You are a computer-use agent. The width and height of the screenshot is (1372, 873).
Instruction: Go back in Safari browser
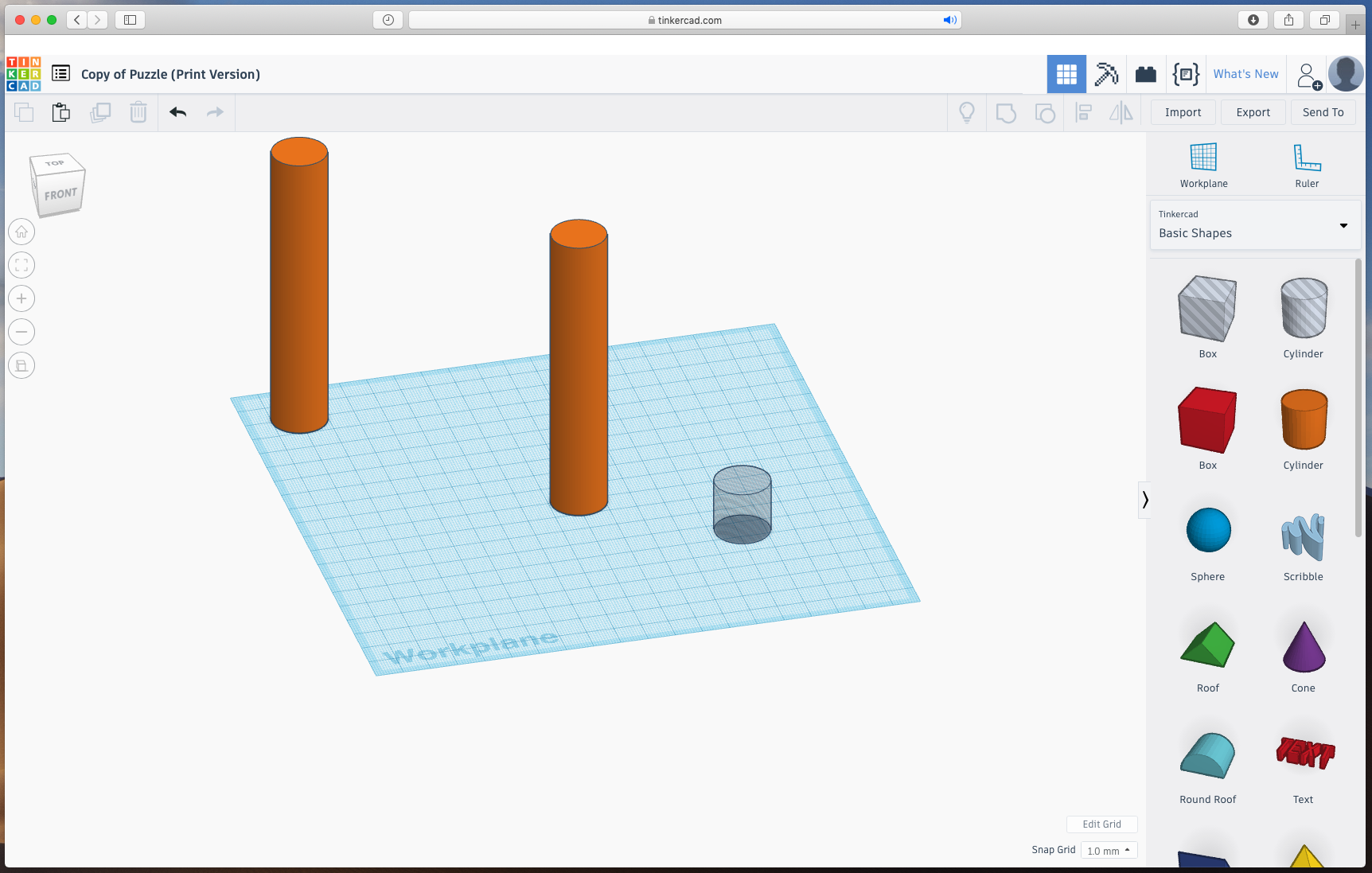pyautogui.click(x=77, y=20)
